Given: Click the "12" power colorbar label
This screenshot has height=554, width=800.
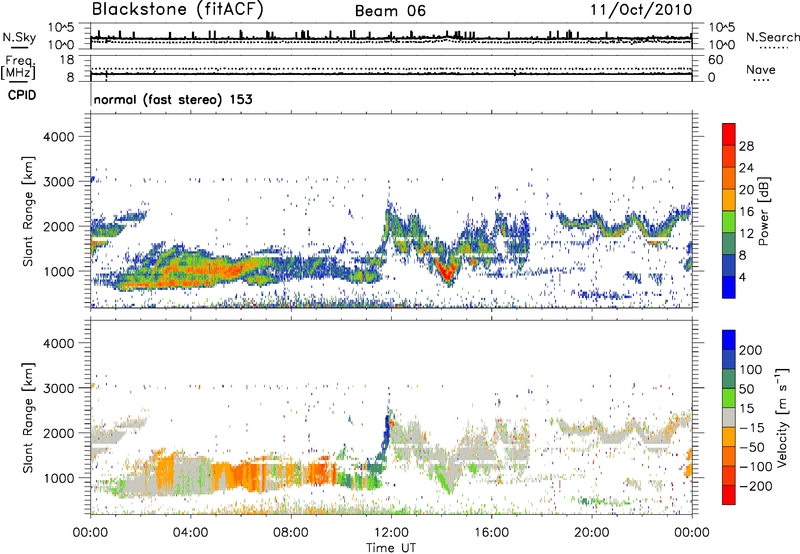Looking at the screenshot, I should click(x=746, y=234).
